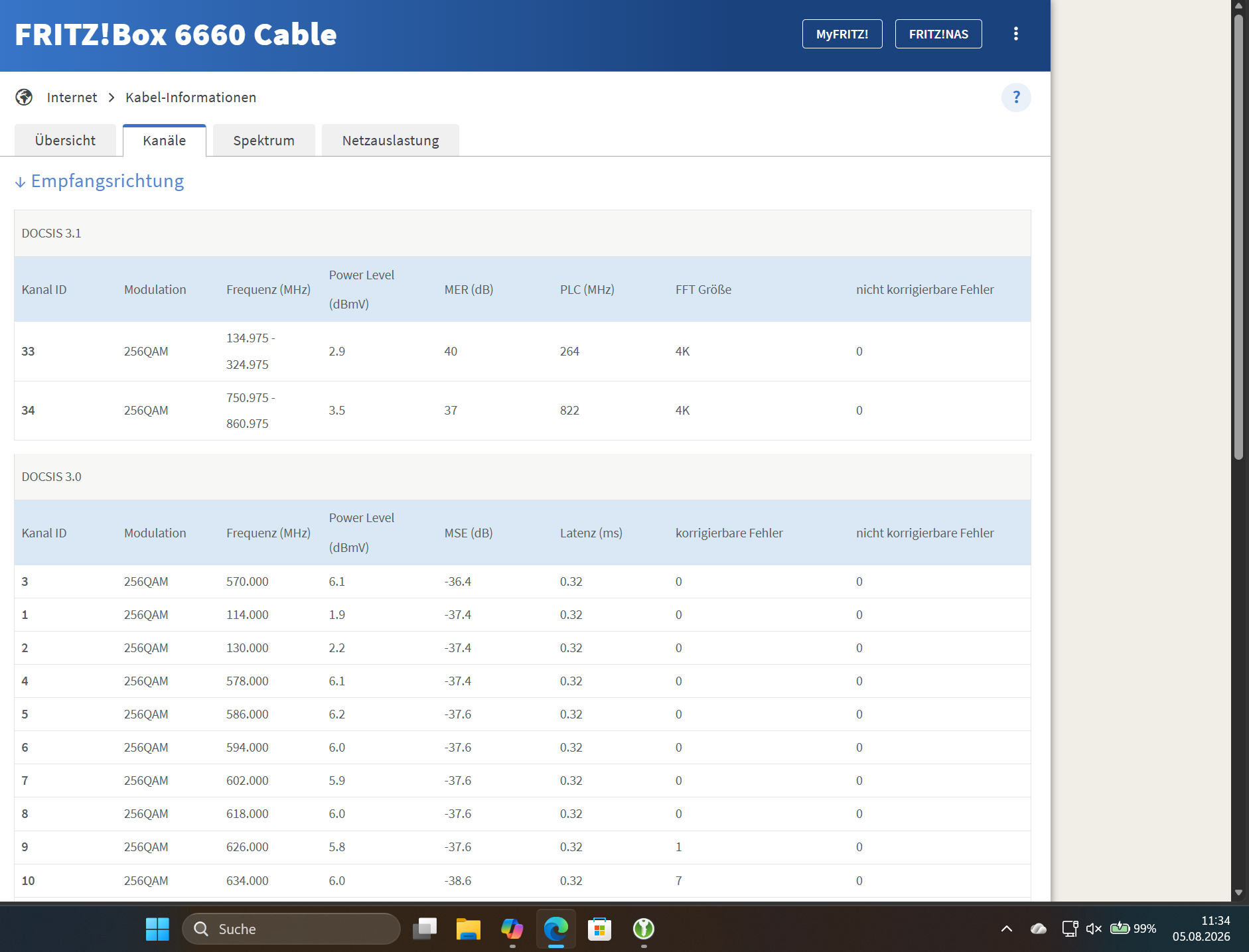
Task: Click frequency 602.000 cell
Action: click(248, 781)
